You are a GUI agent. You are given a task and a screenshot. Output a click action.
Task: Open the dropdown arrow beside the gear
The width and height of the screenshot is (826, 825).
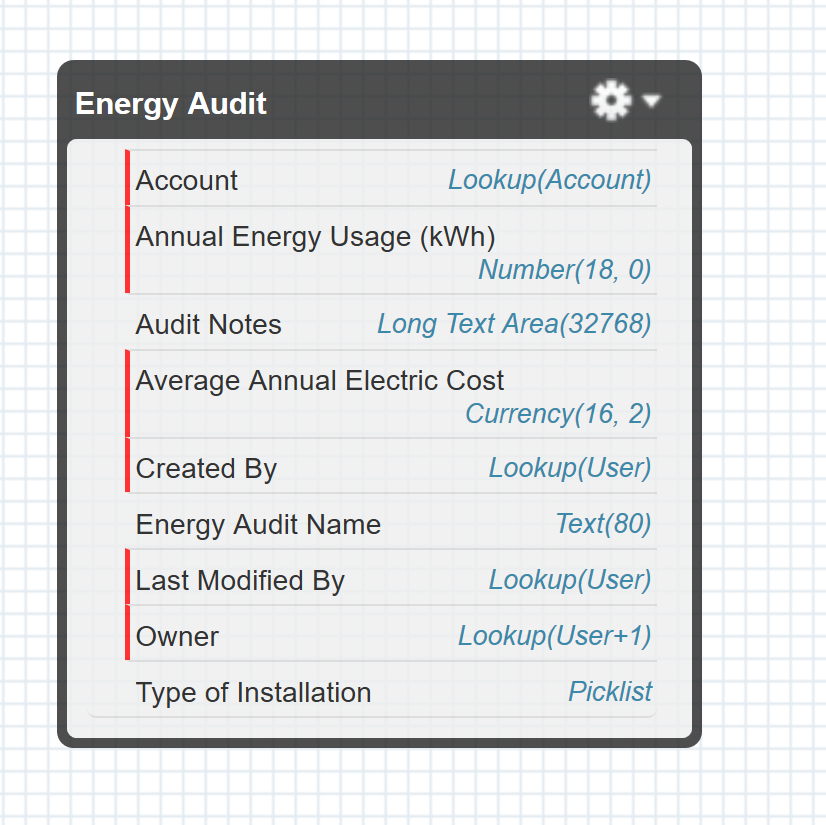[x=652, y=102]
